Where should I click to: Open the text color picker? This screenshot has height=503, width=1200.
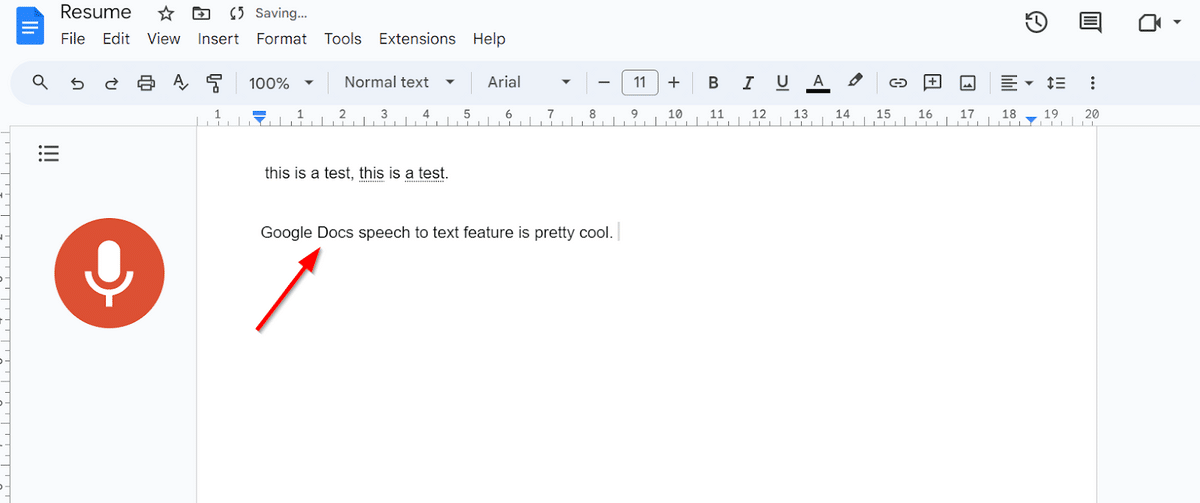click(818, 83)
